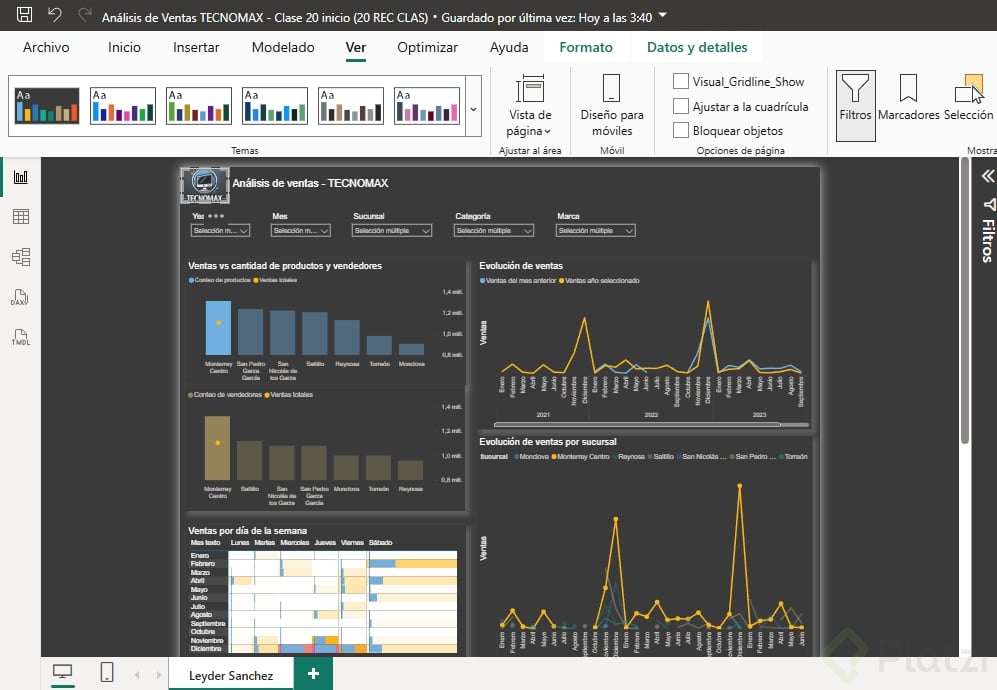The image size is (997, 690).
Task: Select the Ver tab
Action: [355, 47]
